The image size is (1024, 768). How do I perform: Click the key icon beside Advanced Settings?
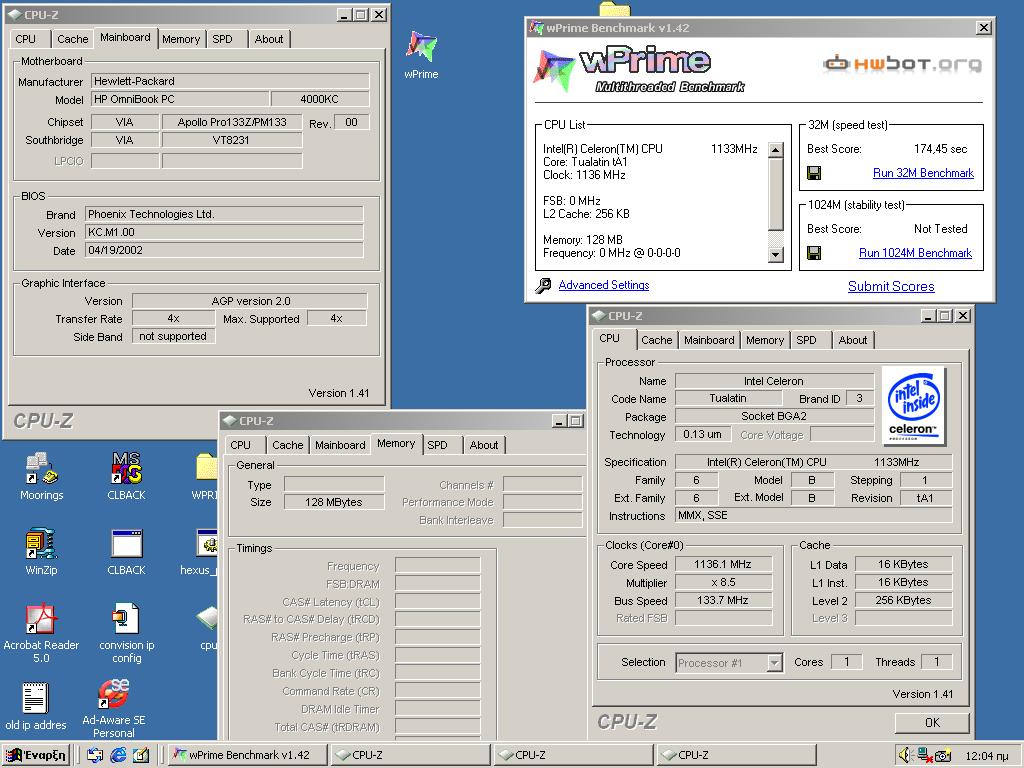543,285
